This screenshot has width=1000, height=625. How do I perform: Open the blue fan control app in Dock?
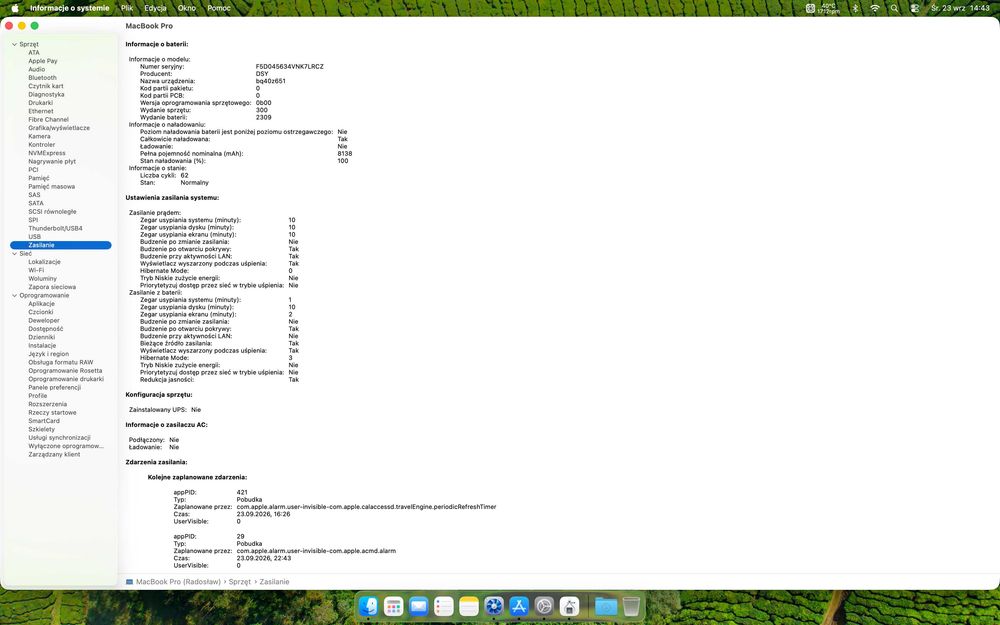pyautogui.click(x=494, y=606)
